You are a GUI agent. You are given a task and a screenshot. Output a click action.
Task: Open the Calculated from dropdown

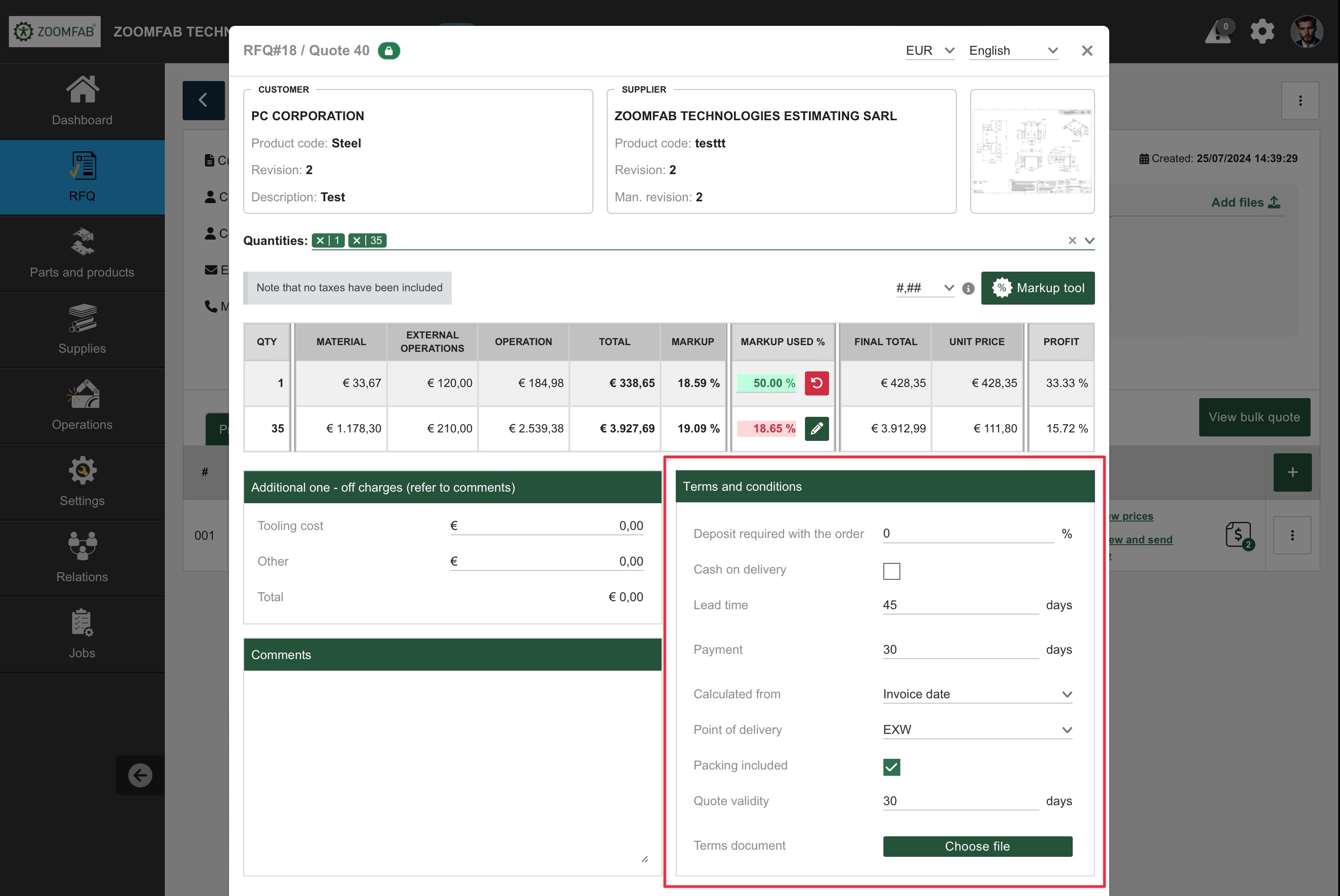[x=977, y=694]
